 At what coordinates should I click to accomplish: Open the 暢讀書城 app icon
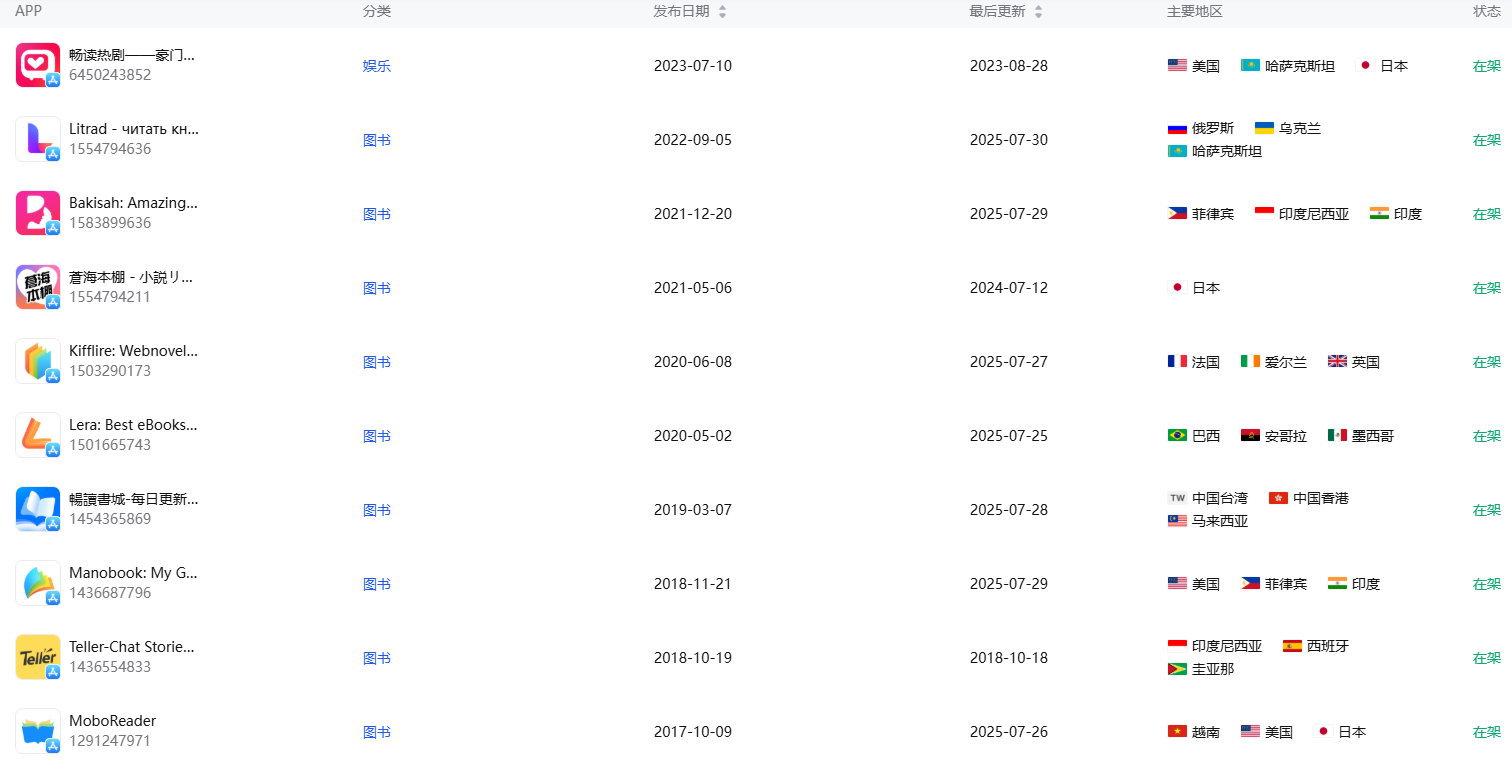(x=38, y=509)
